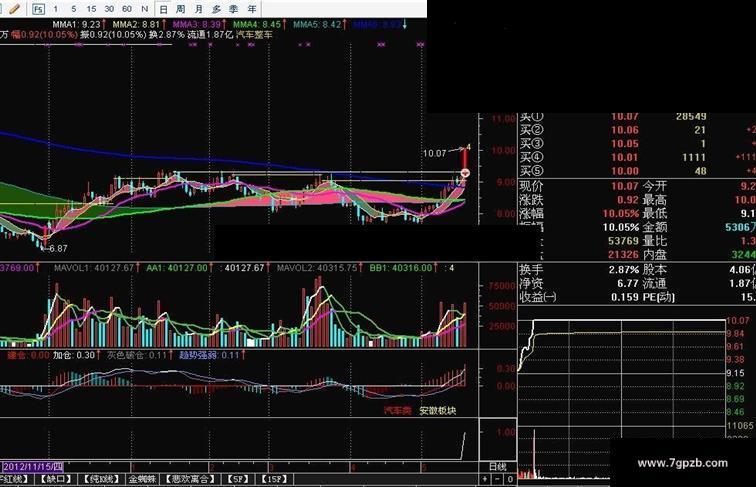Click the AA1: 40127.00 indicator label

coord(177,268)
